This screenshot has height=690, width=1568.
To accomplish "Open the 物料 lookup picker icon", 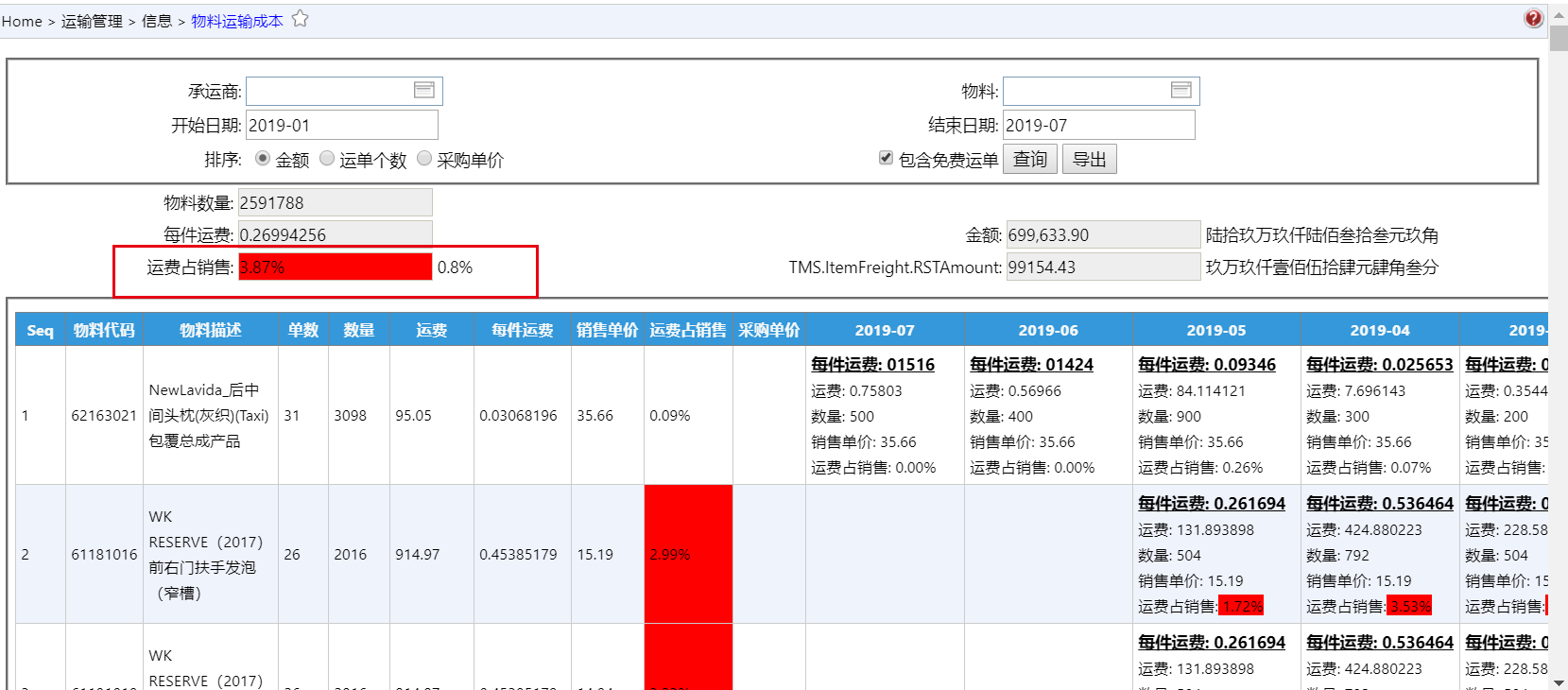I will point(1181,90).
